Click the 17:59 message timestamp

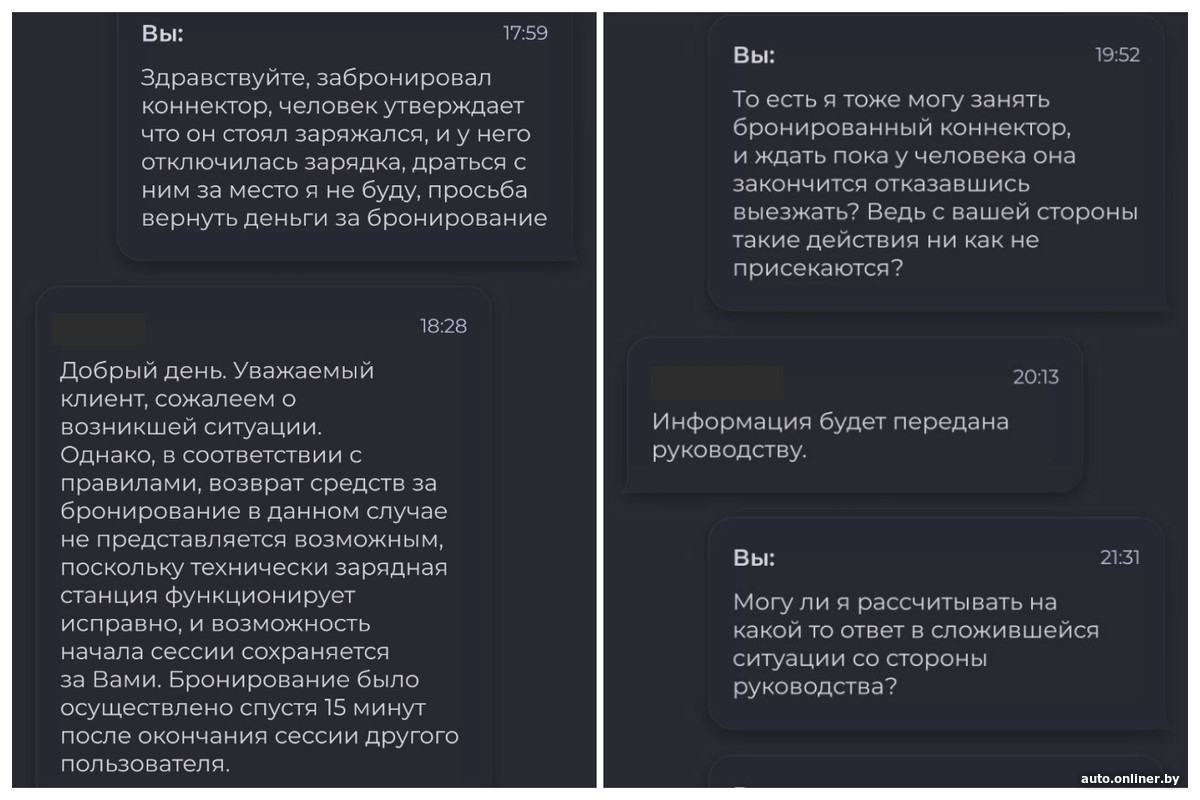[x=525, y=33]
